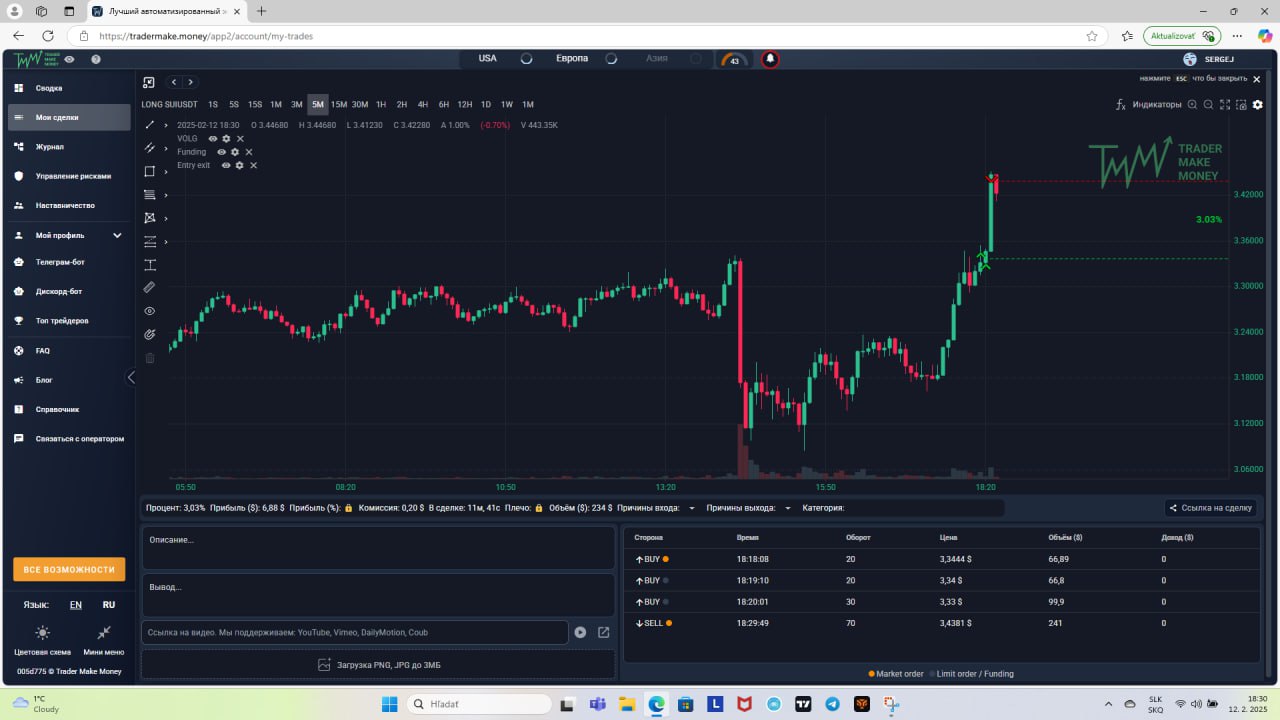1280x720 pixels.
Task: Select the 1H timeframe
Action: coord(381,104)
